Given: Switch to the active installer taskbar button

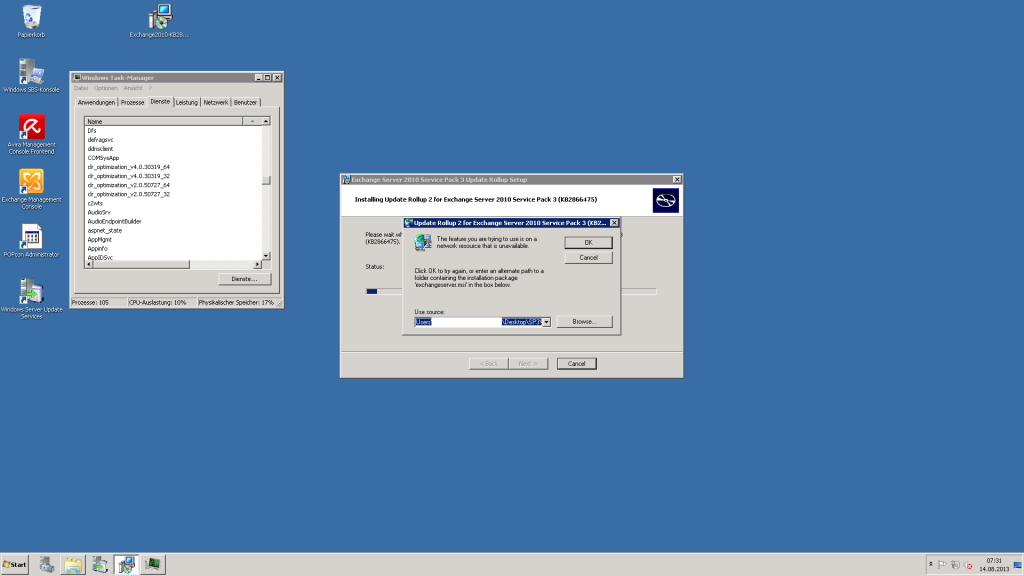Looking at the screenshot, I should (x=126, y=564).
